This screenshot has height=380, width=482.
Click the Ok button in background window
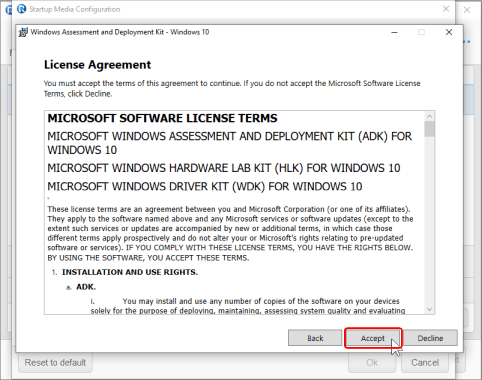tap(372, 362)
